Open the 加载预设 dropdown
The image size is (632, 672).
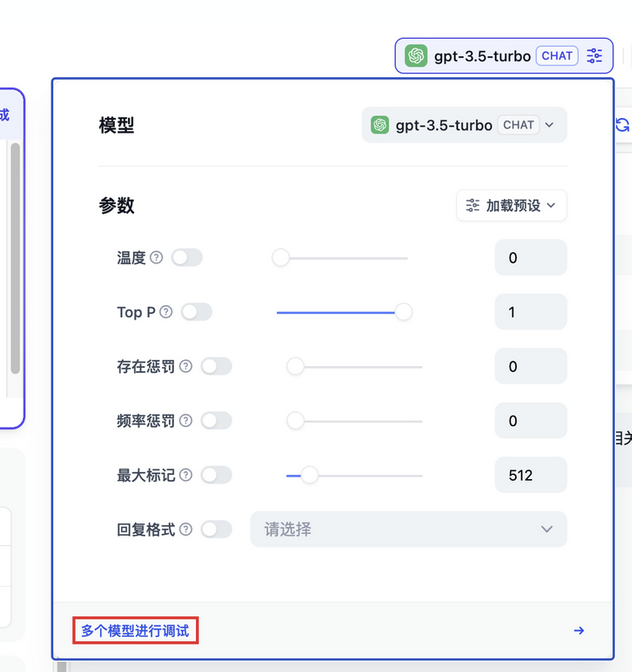(512, 206)
